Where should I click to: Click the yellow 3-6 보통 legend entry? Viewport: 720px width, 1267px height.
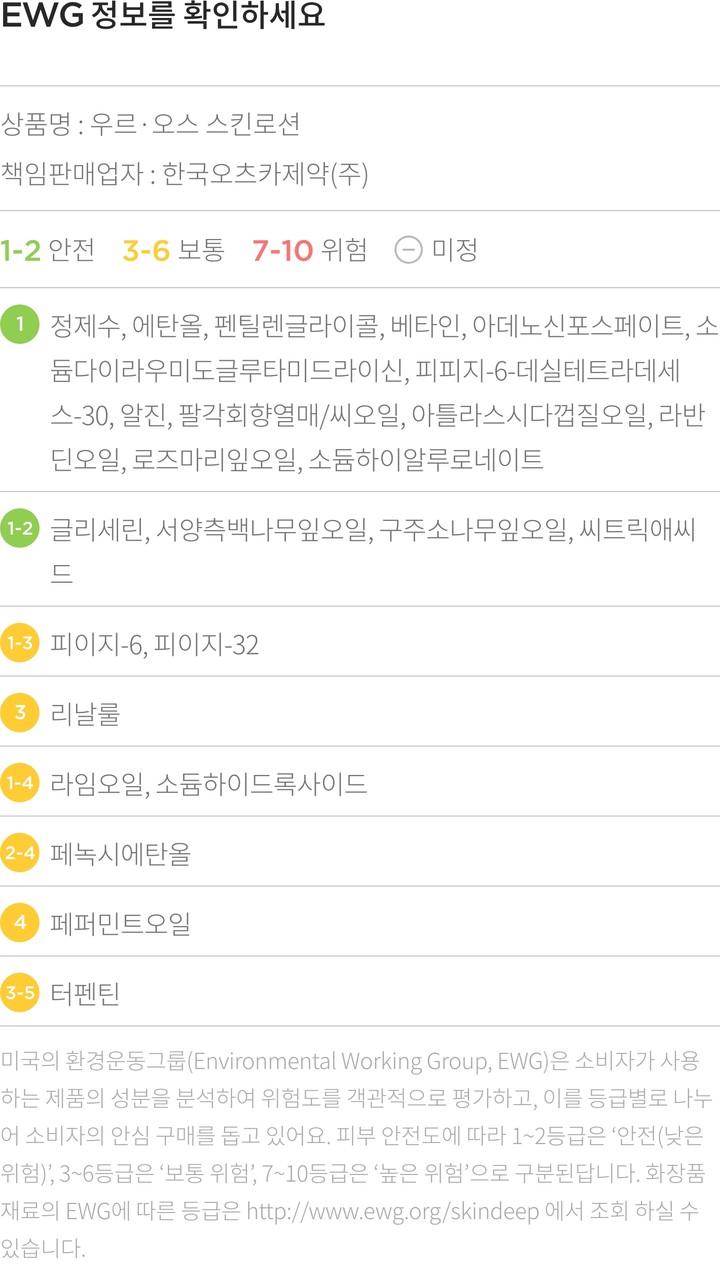coord(173,249)
